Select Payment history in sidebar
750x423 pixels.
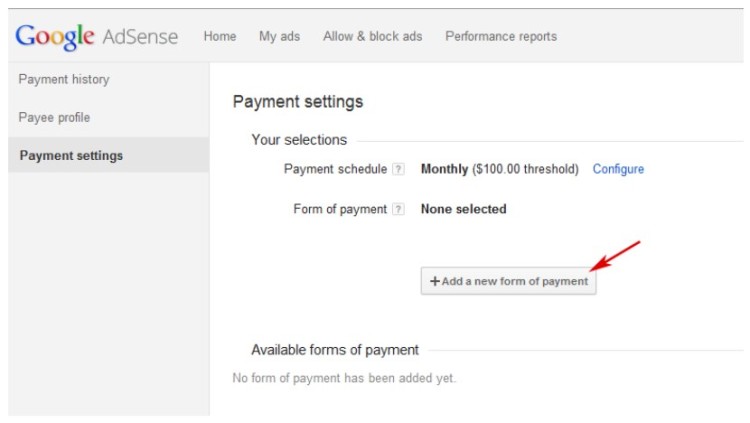pos(64,79)
